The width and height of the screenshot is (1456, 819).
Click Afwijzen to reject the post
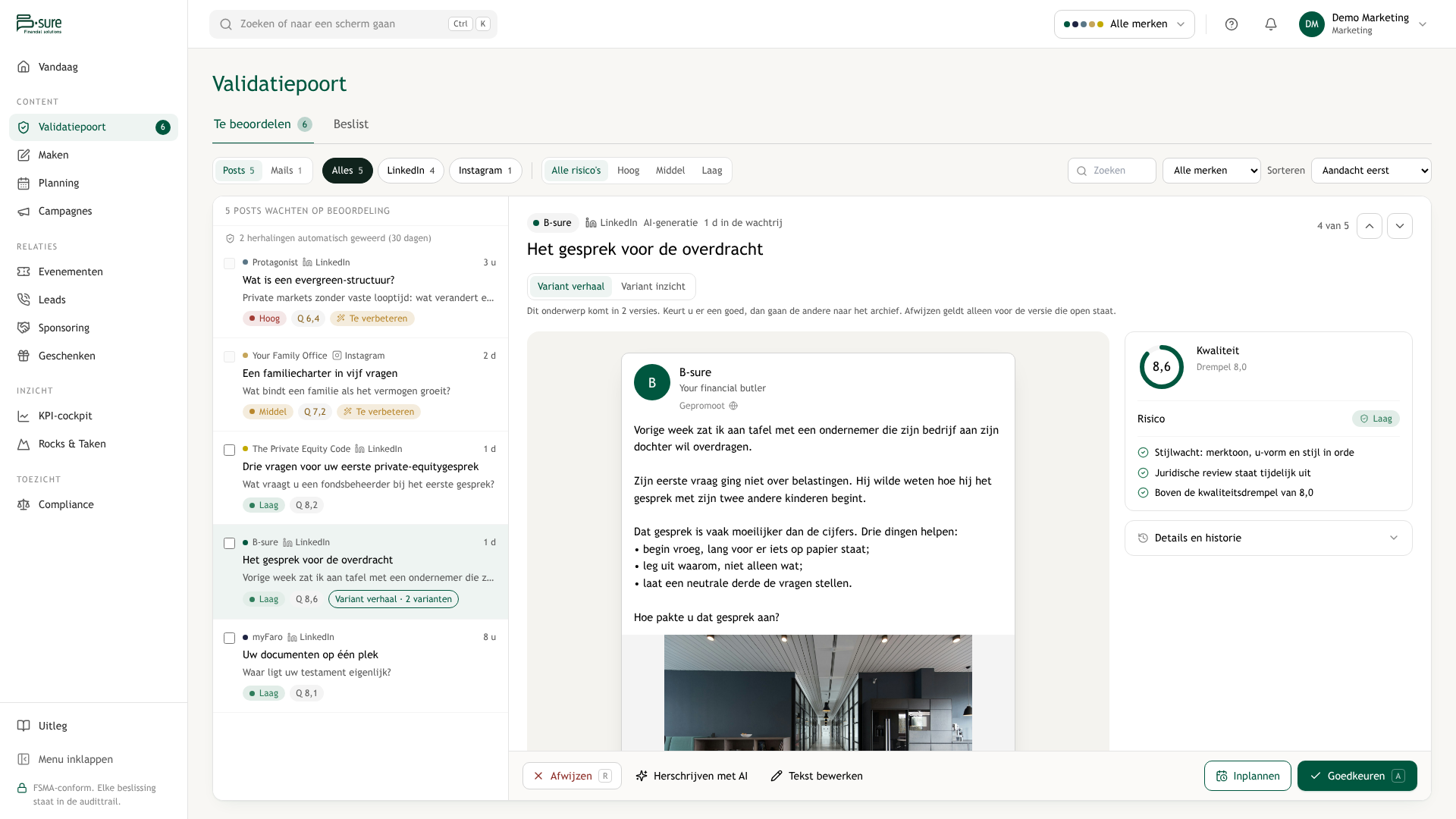[572, 776]
